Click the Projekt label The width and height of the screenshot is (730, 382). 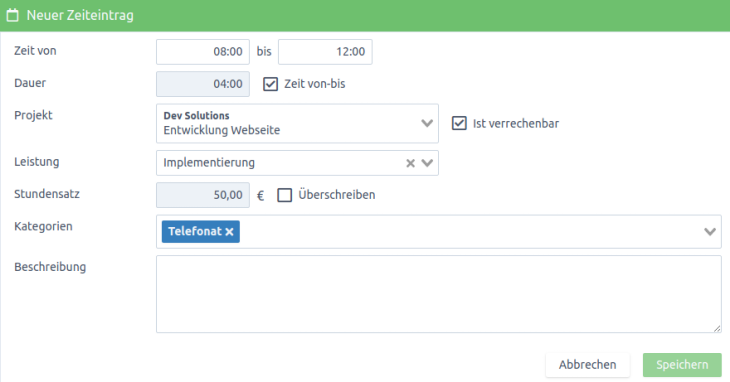34,115
